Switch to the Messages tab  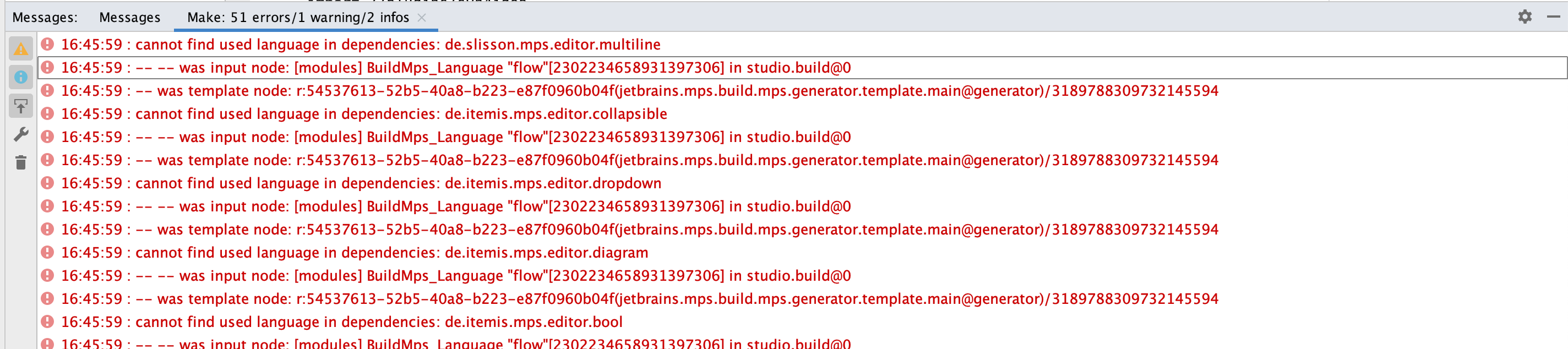tap(129, 18)
